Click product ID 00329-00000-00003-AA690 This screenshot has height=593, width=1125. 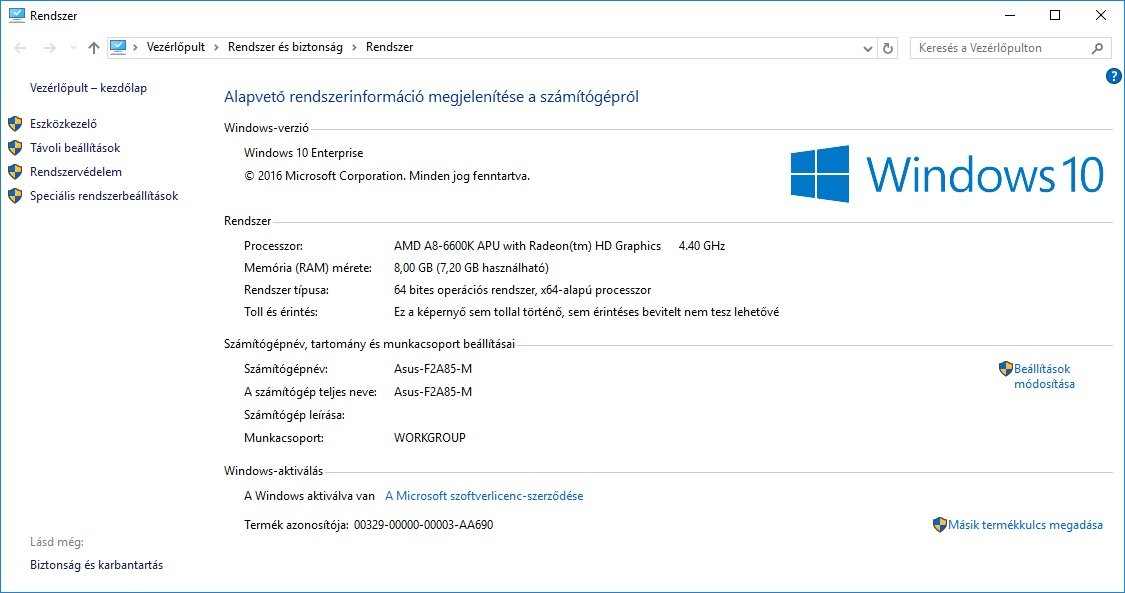pos(423,525)
